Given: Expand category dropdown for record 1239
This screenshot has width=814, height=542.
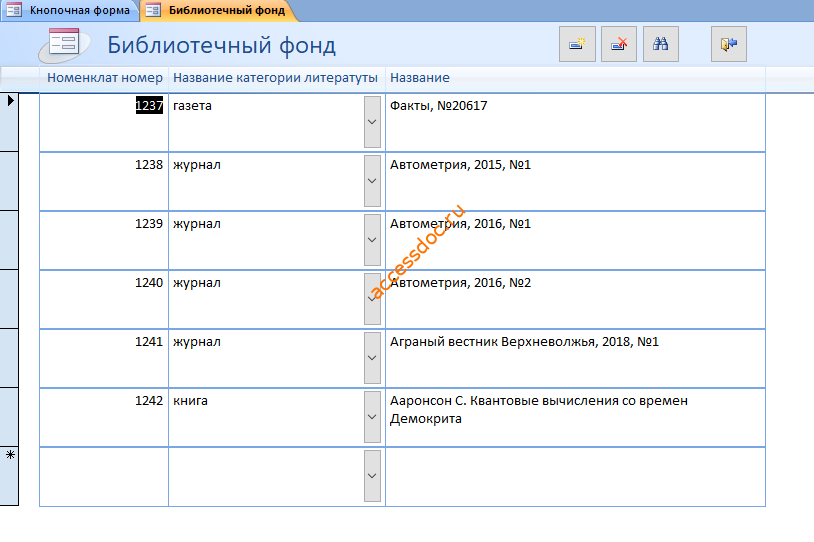Looking at the screenshot, I should (372, 240).
